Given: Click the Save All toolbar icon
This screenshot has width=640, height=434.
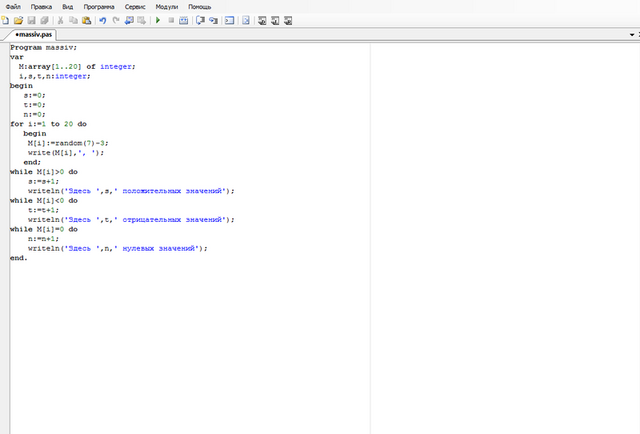Looking at the screenshot, I should click(44, 20).
